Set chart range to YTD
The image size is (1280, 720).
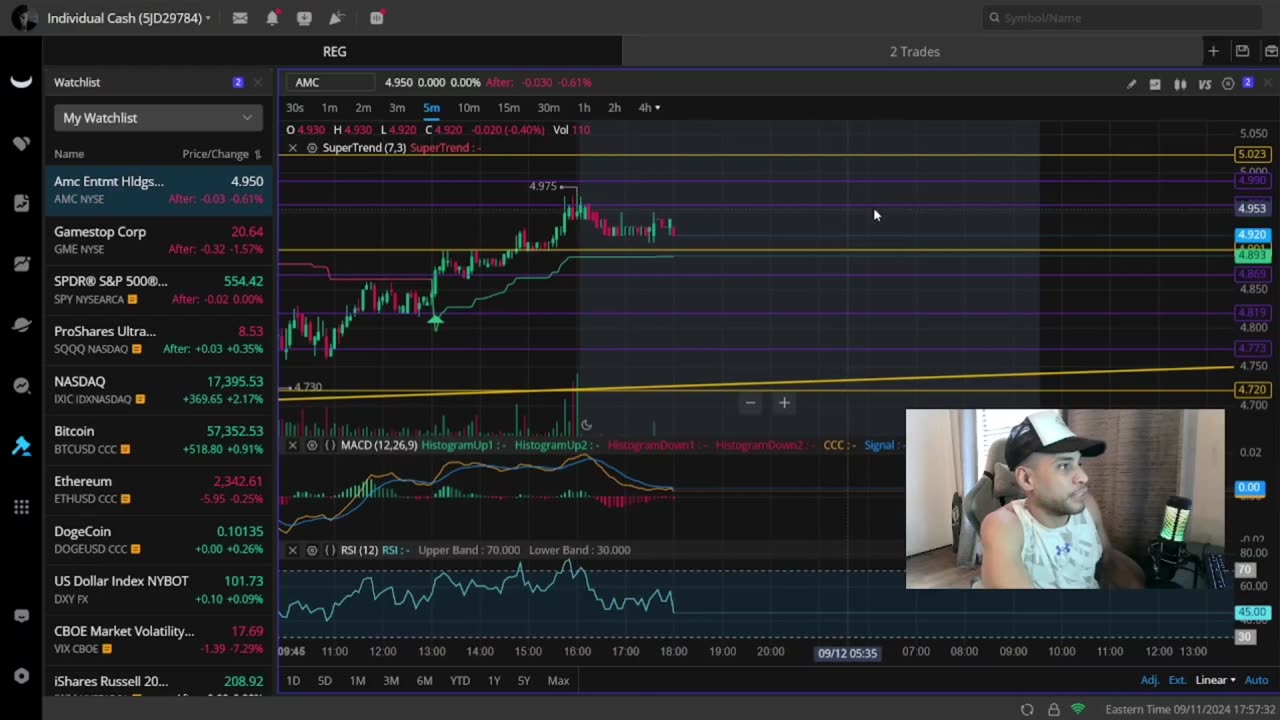(459, 681)
